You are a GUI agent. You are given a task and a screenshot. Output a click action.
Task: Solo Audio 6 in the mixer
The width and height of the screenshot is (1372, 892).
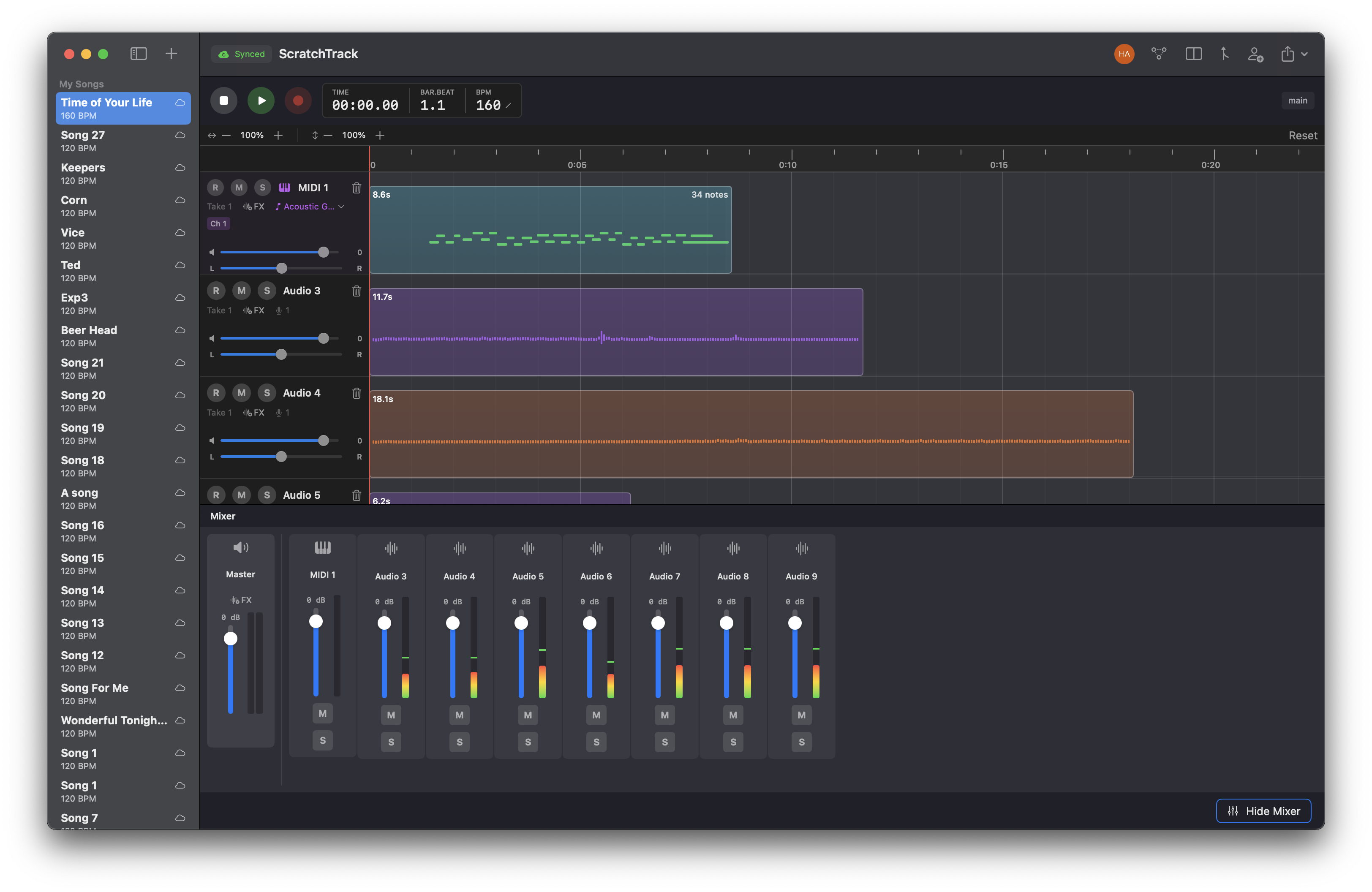tap(596, 742)
